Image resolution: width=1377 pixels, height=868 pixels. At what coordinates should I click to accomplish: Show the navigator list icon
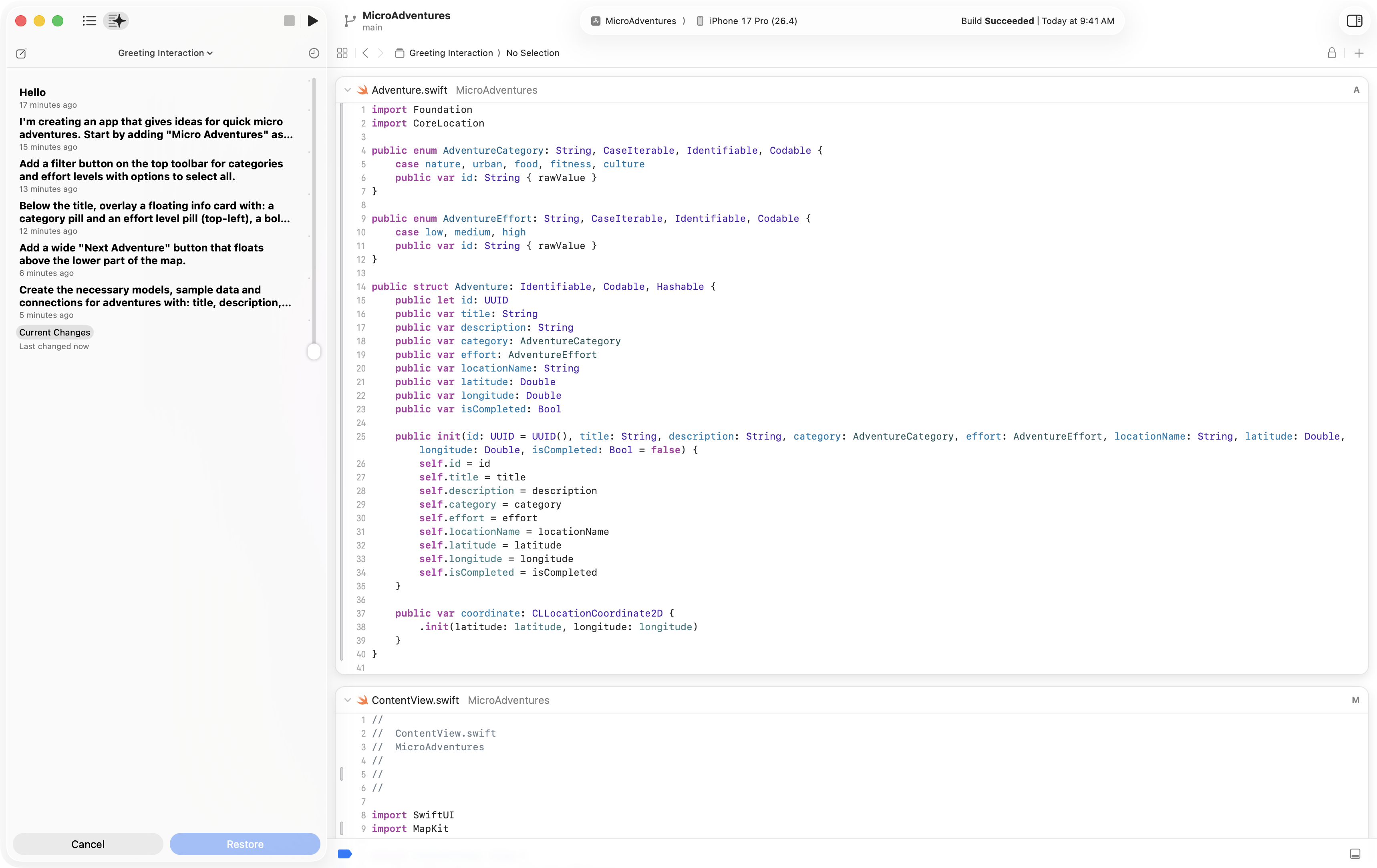coord(89,21)
